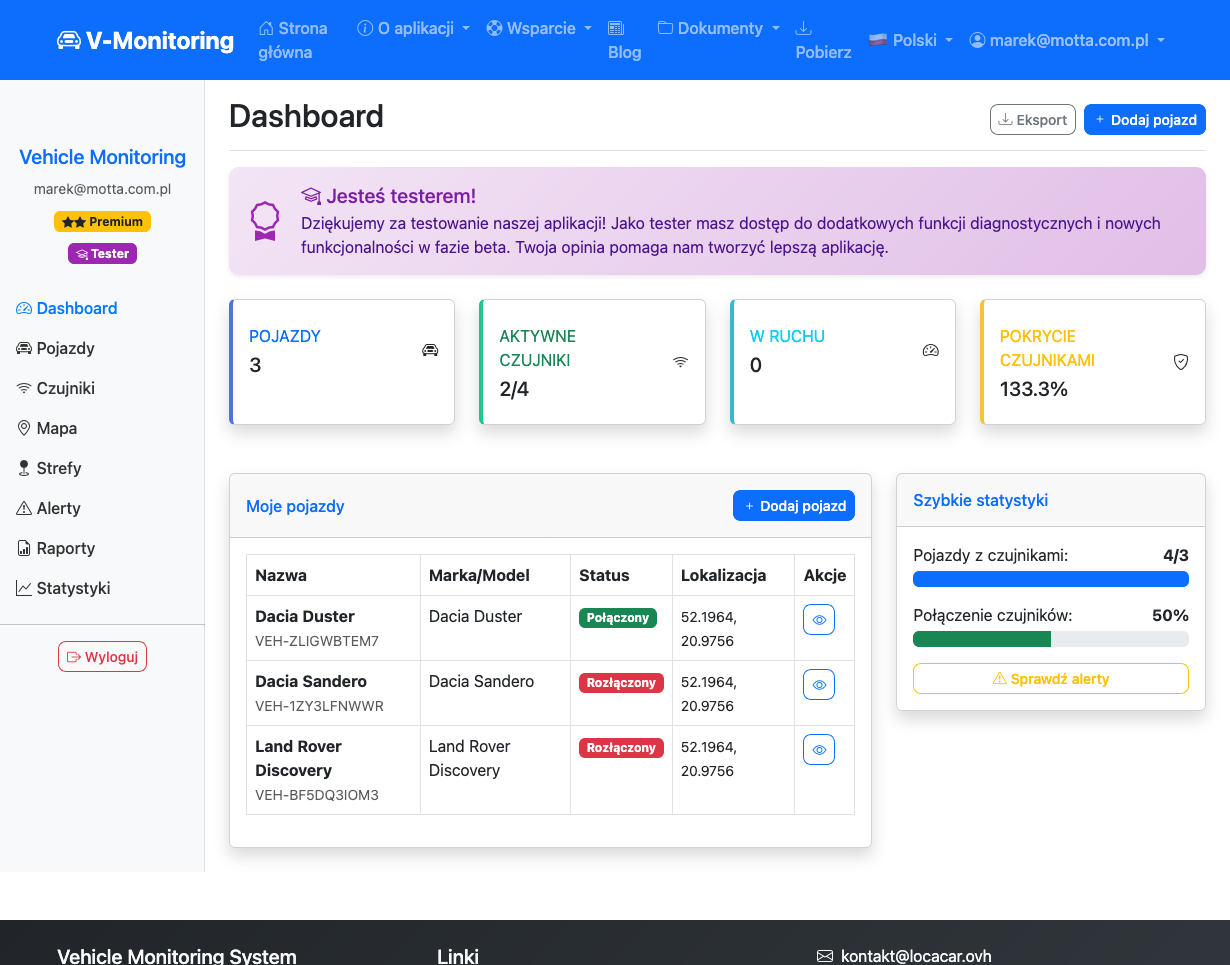The image size is (1230, 965).
Task: Expand the O aplikacji dropdown menu
Action: click(x=414, y=28)
